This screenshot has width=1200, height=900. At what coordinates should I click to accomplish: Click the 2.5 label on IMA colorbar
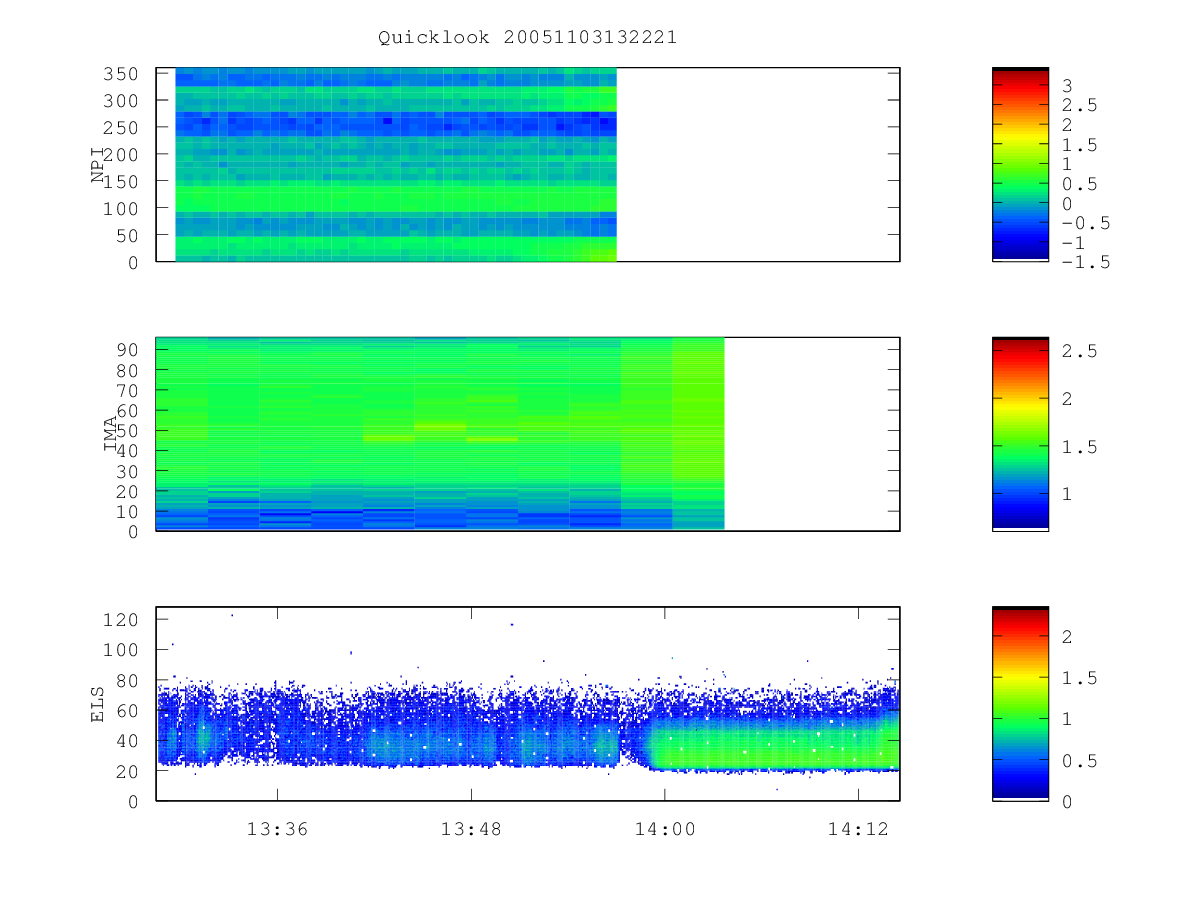pos(1079,351)
